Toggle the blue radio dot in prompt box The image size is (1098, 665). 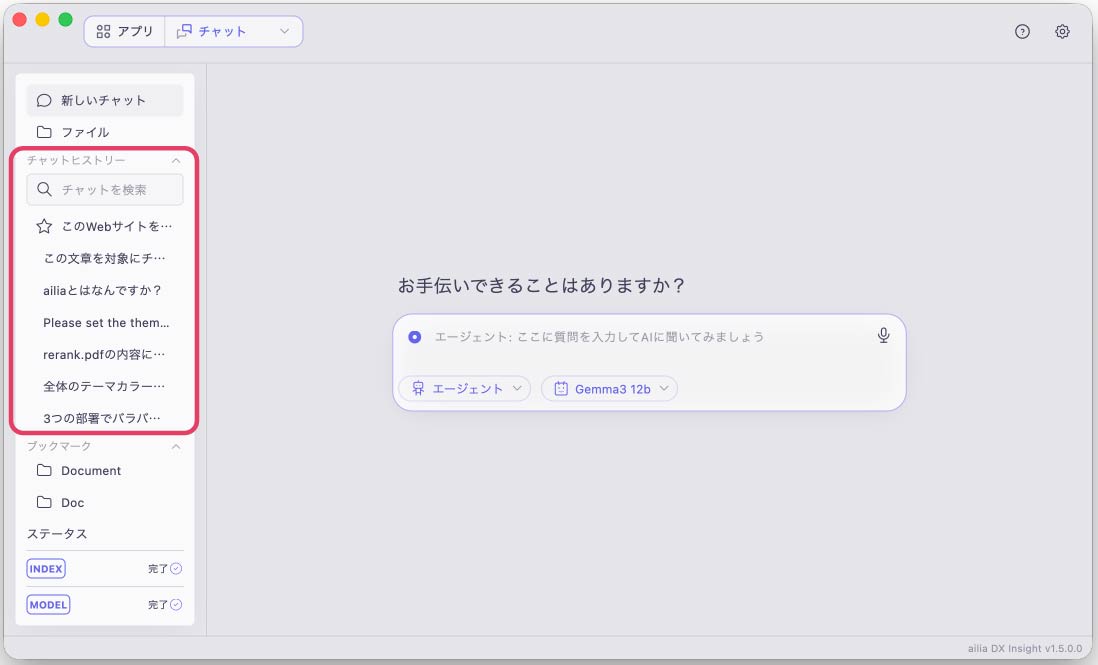[x=415, y=337]
